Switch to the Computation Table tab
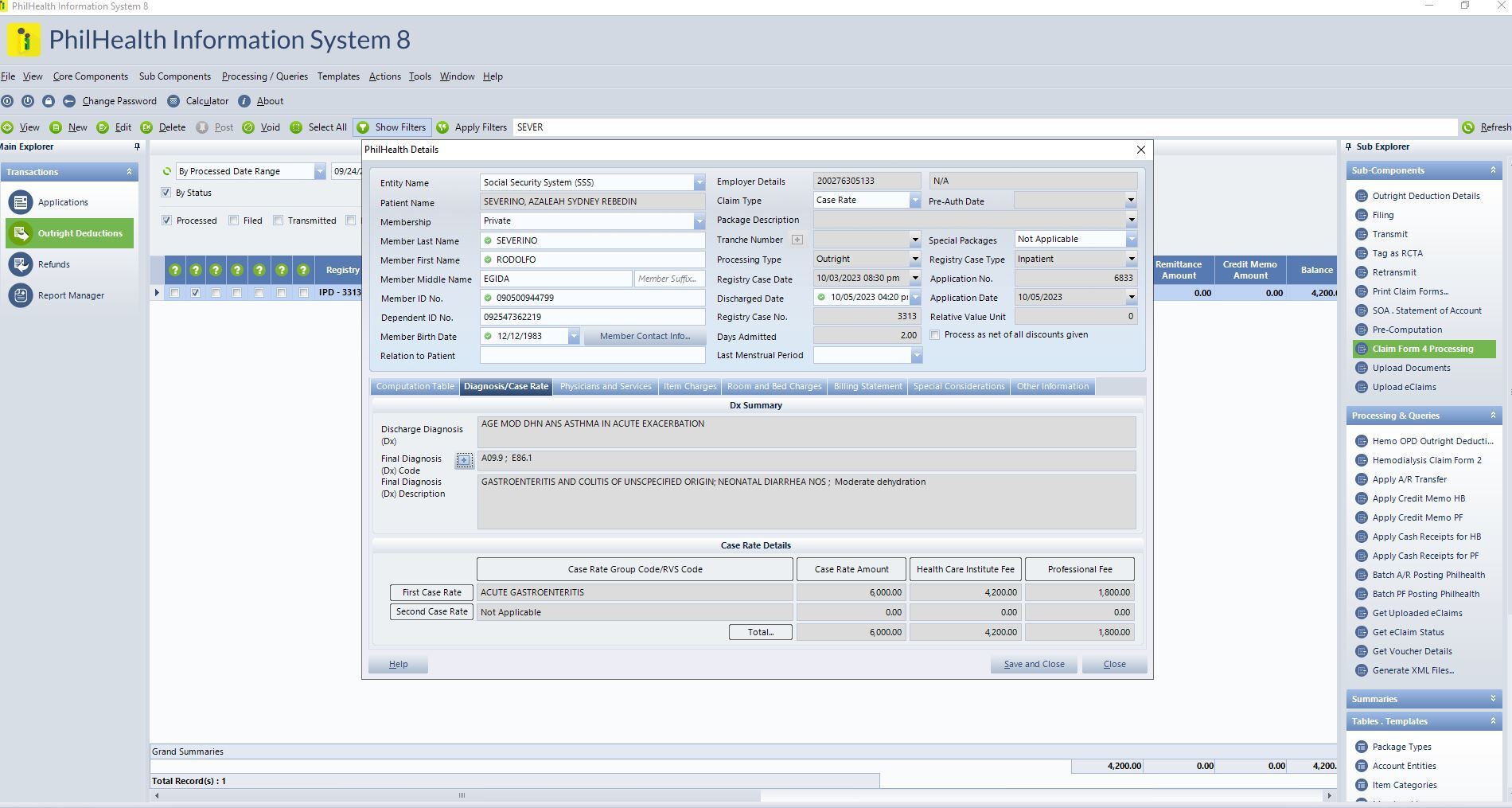 tap(415, 387)
